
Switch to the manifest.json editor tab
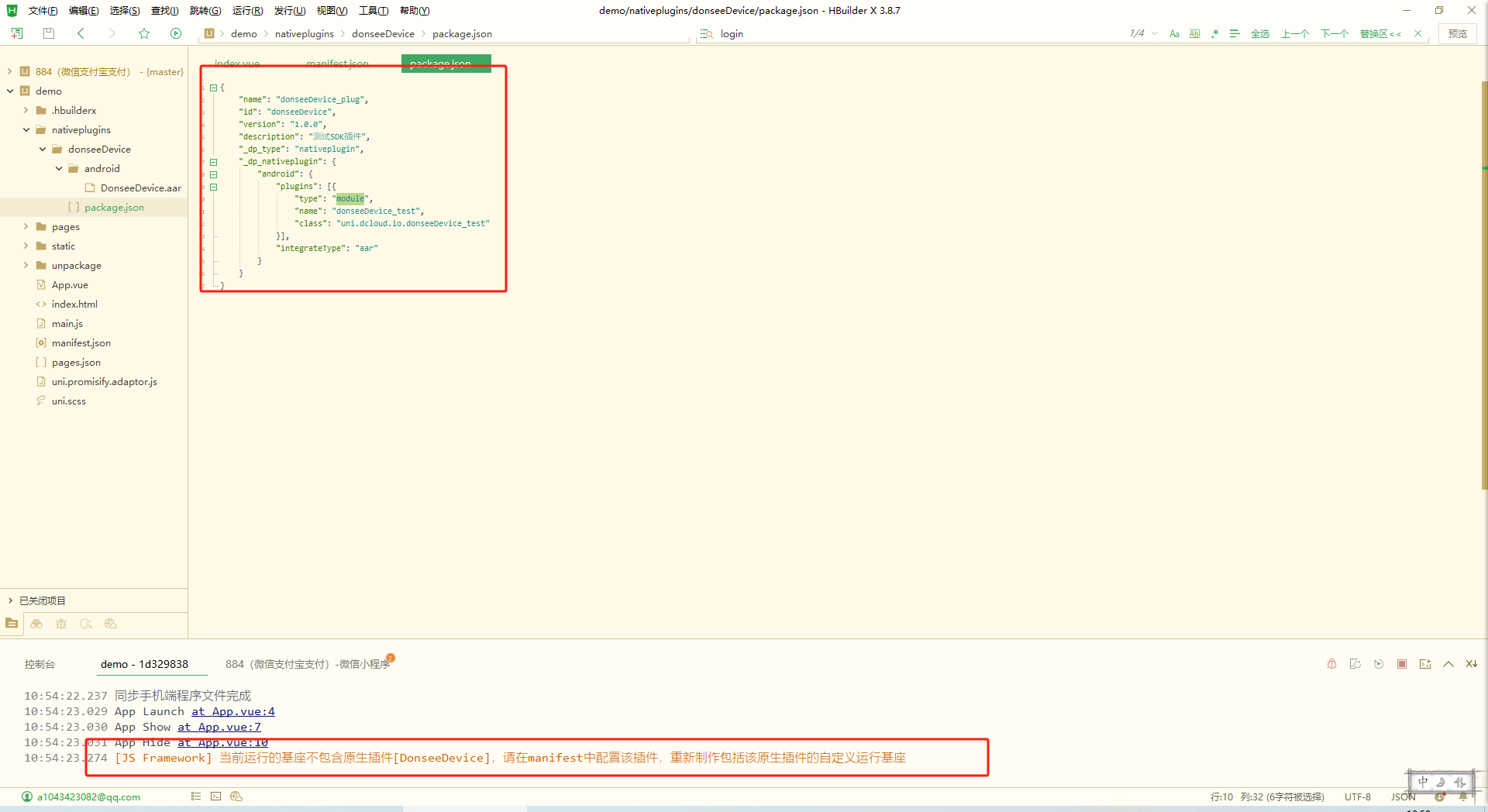coord(337,64)
